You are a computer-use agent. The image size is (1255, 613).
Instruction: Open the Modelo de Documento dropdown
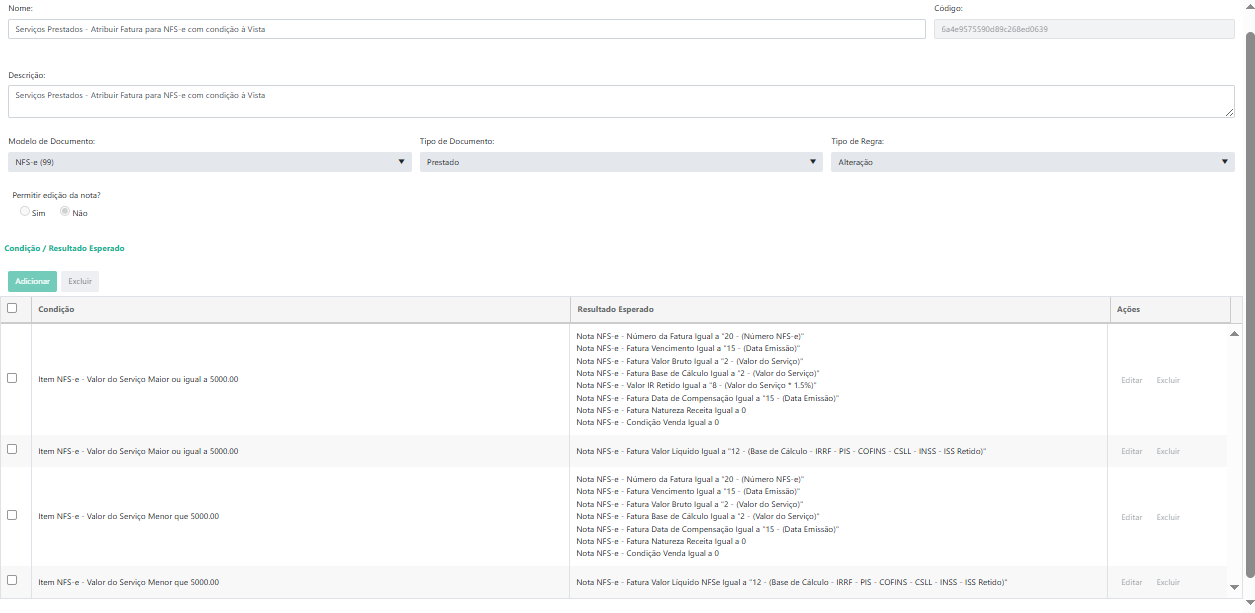pos(210,162)
